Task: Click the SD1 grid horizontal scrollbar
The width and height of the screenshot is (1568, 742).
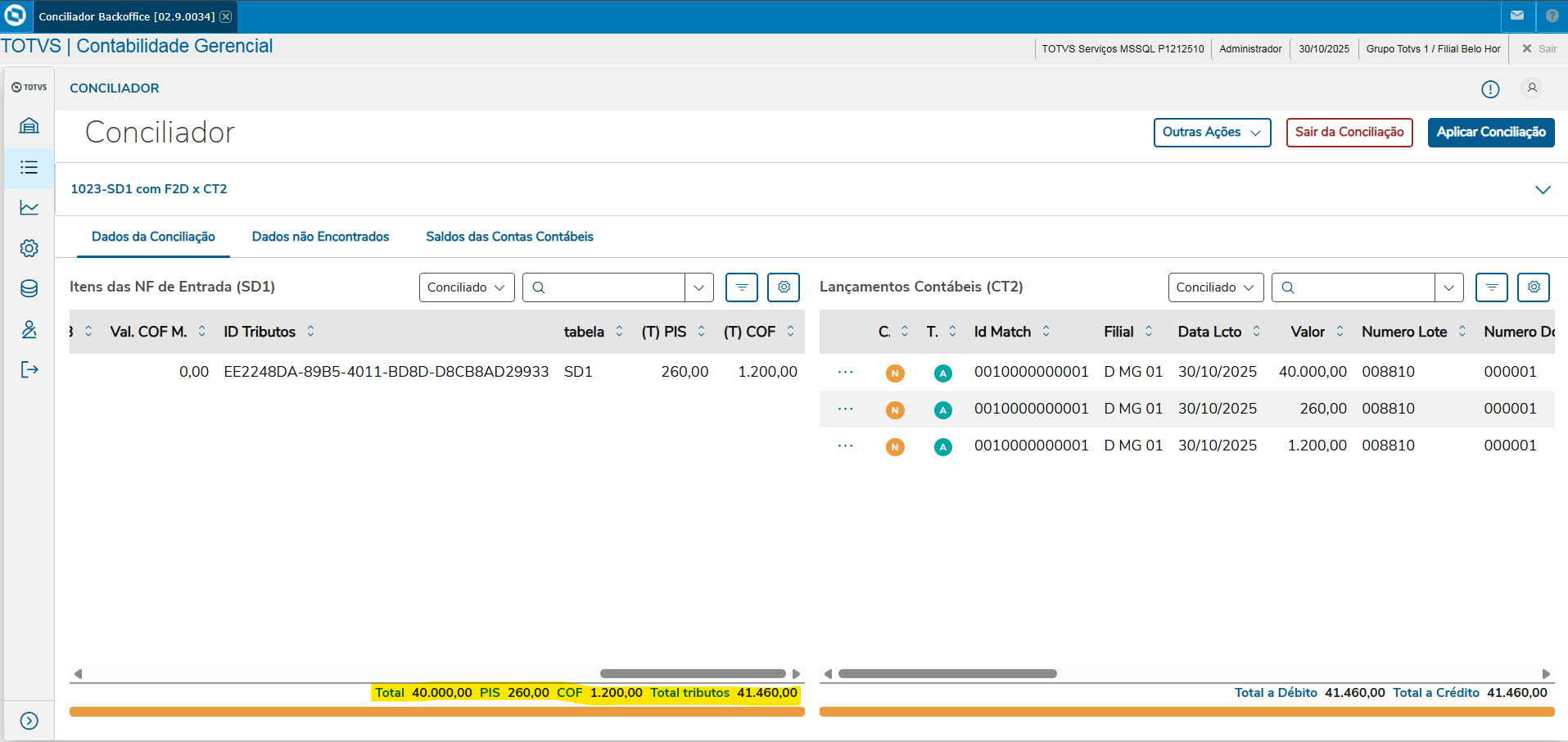Action: pos(693,674)
